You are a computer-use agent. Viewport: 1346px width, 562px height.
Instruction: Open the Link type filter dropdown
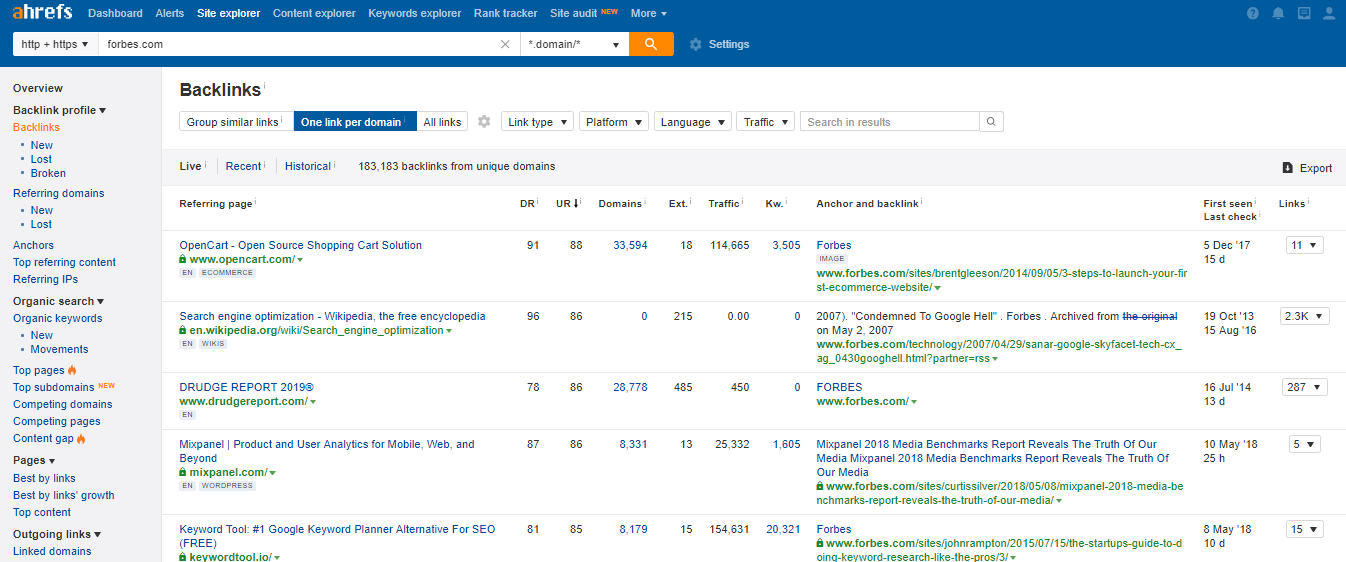[x=537, y=122]
